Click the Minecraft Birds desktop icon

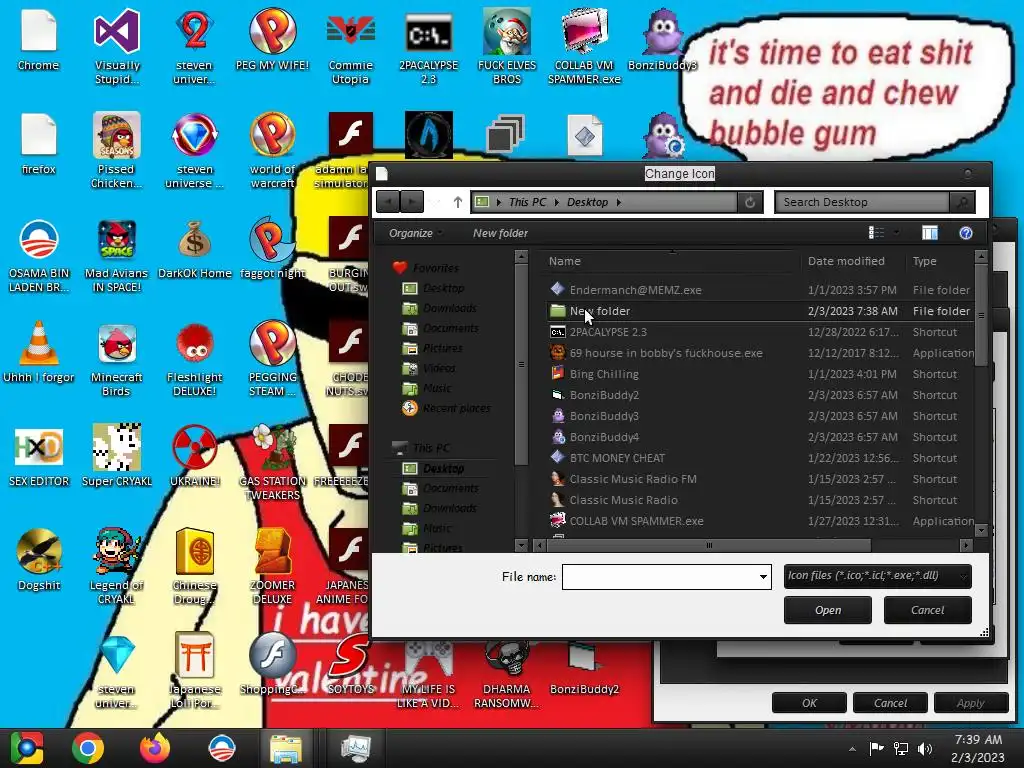[117, 358]
